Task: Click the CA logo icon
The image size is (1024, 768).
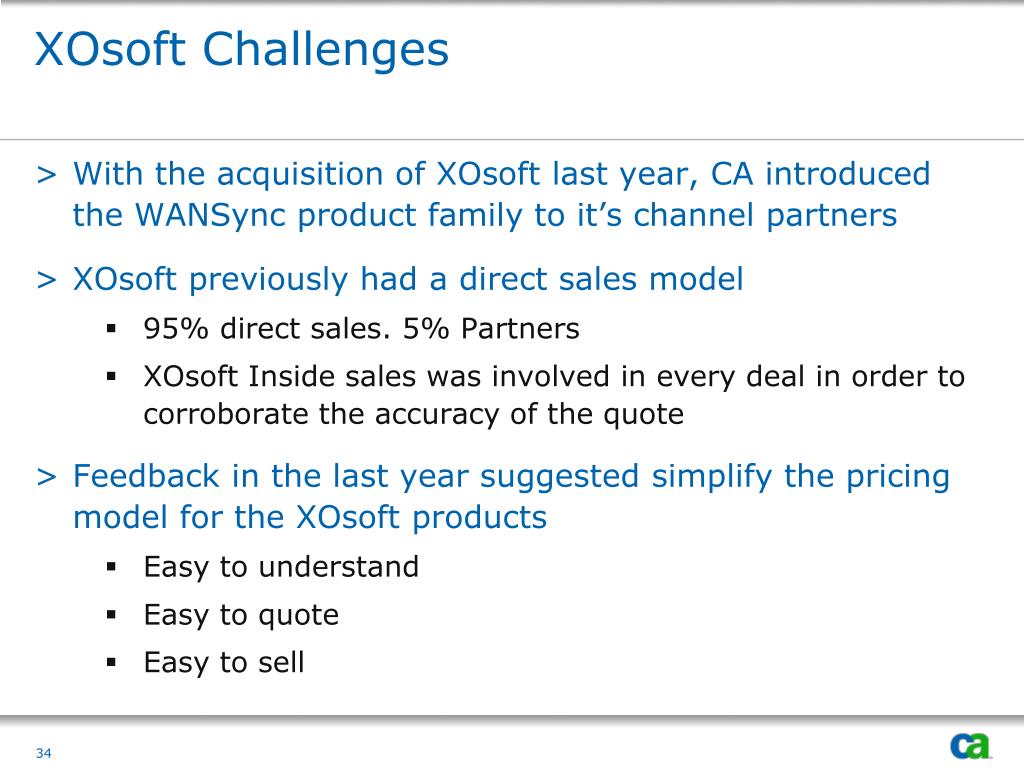Action: coord(970,746)
